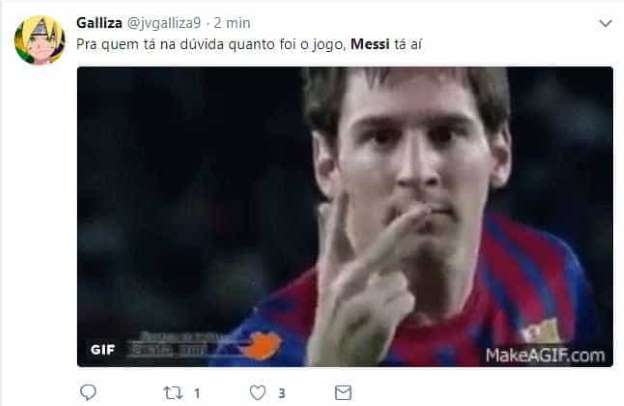Screen dimensions: 624x406
Task: Click the orange bird logo in the GIF
Action: [262, 345]
